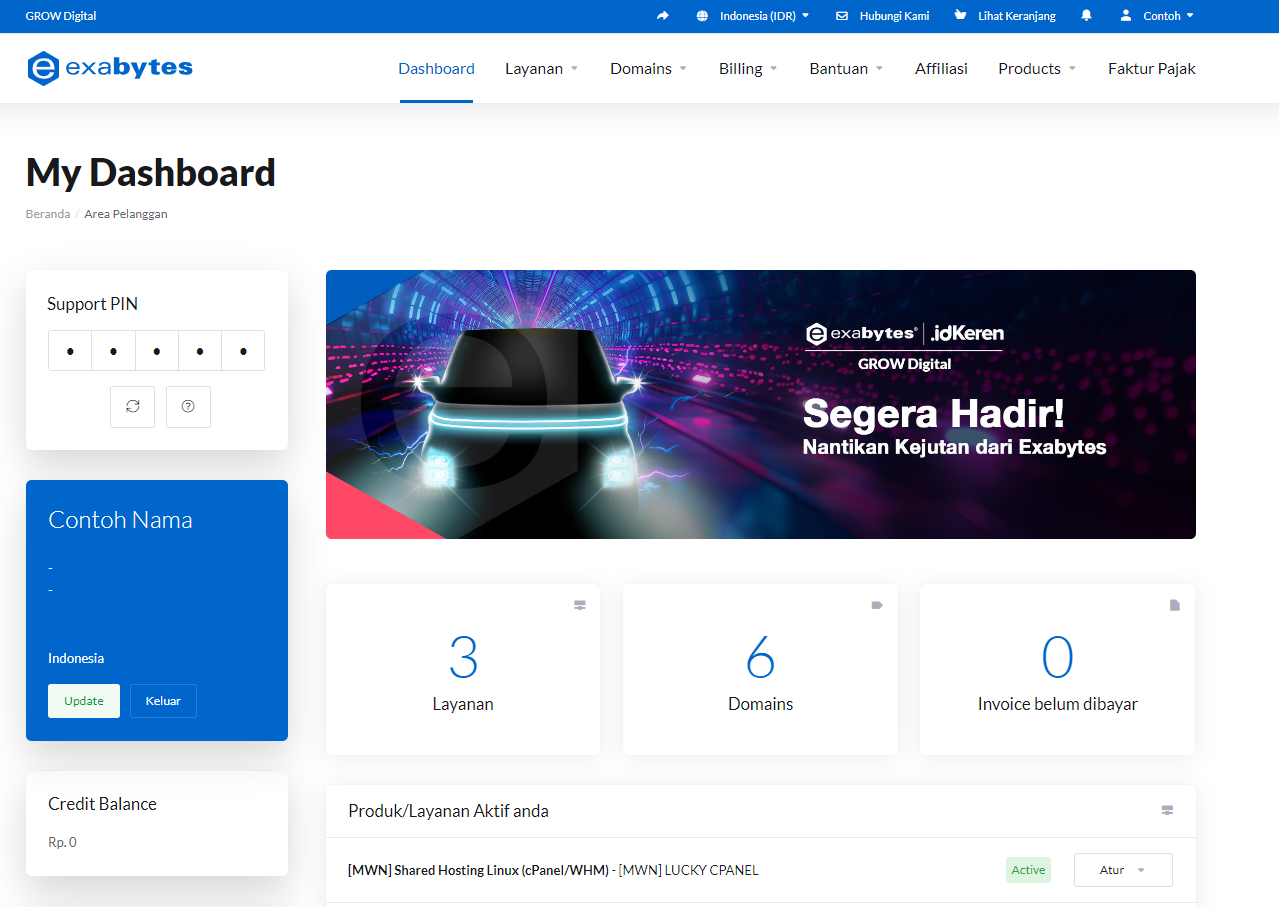Image resolution: width=1279 pixels, height=907 pixels.
Task: Click first Support PIN digit box
Action: 70,351
